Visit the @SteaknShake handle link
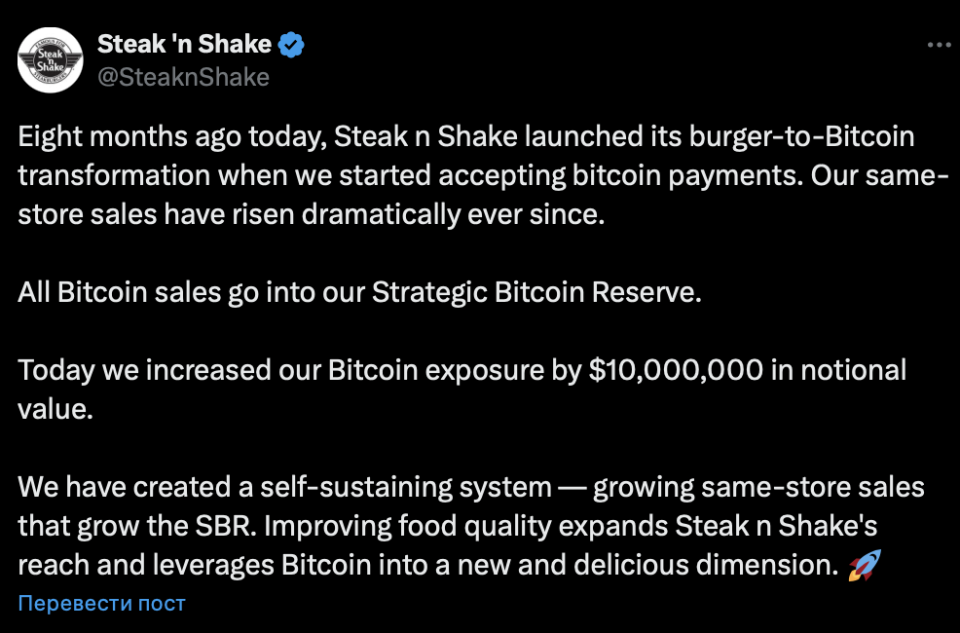This screenshot has width=960, height=633. [x=183, y=77]
